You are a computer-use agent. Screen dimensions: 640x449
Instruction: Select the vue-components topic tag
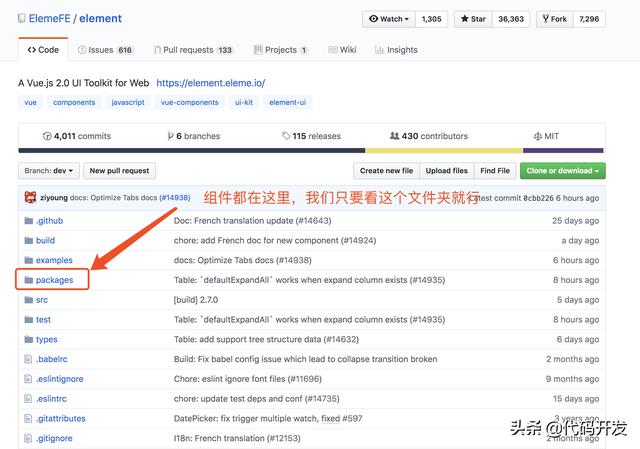pos(189,102)
